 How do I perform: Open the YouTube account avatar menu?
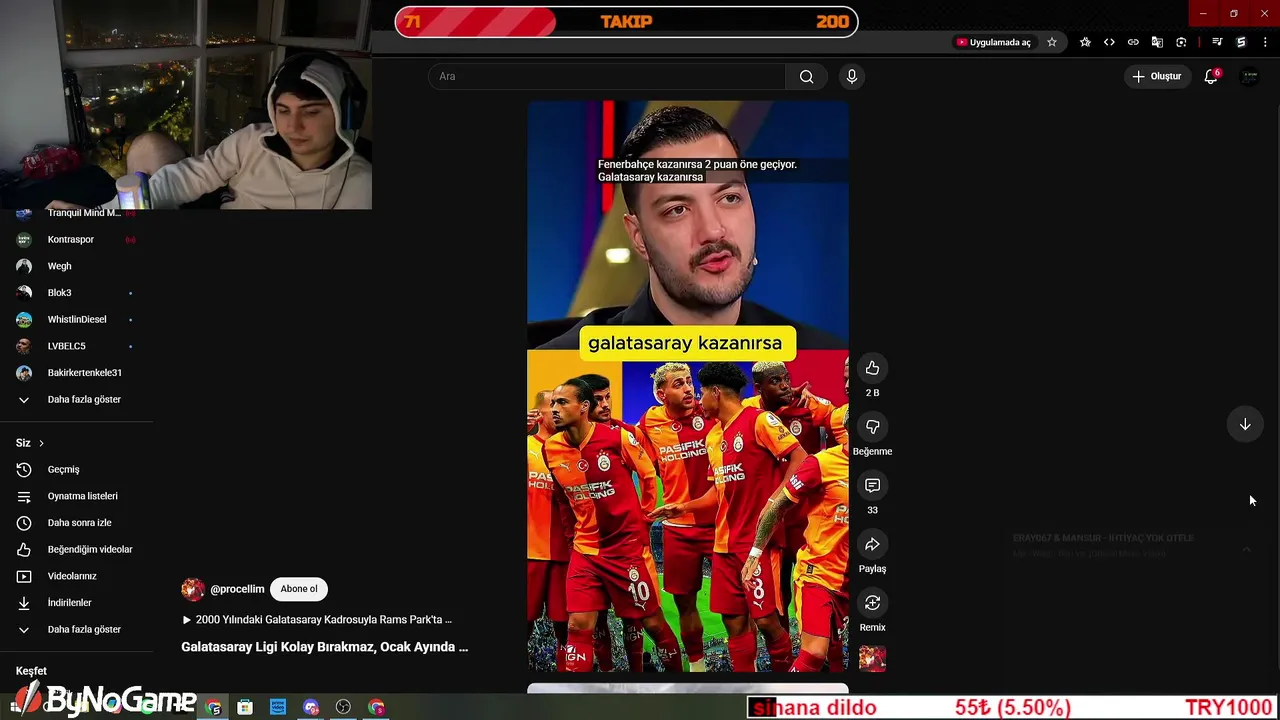pyautogui.click(x=1249, y=77)
